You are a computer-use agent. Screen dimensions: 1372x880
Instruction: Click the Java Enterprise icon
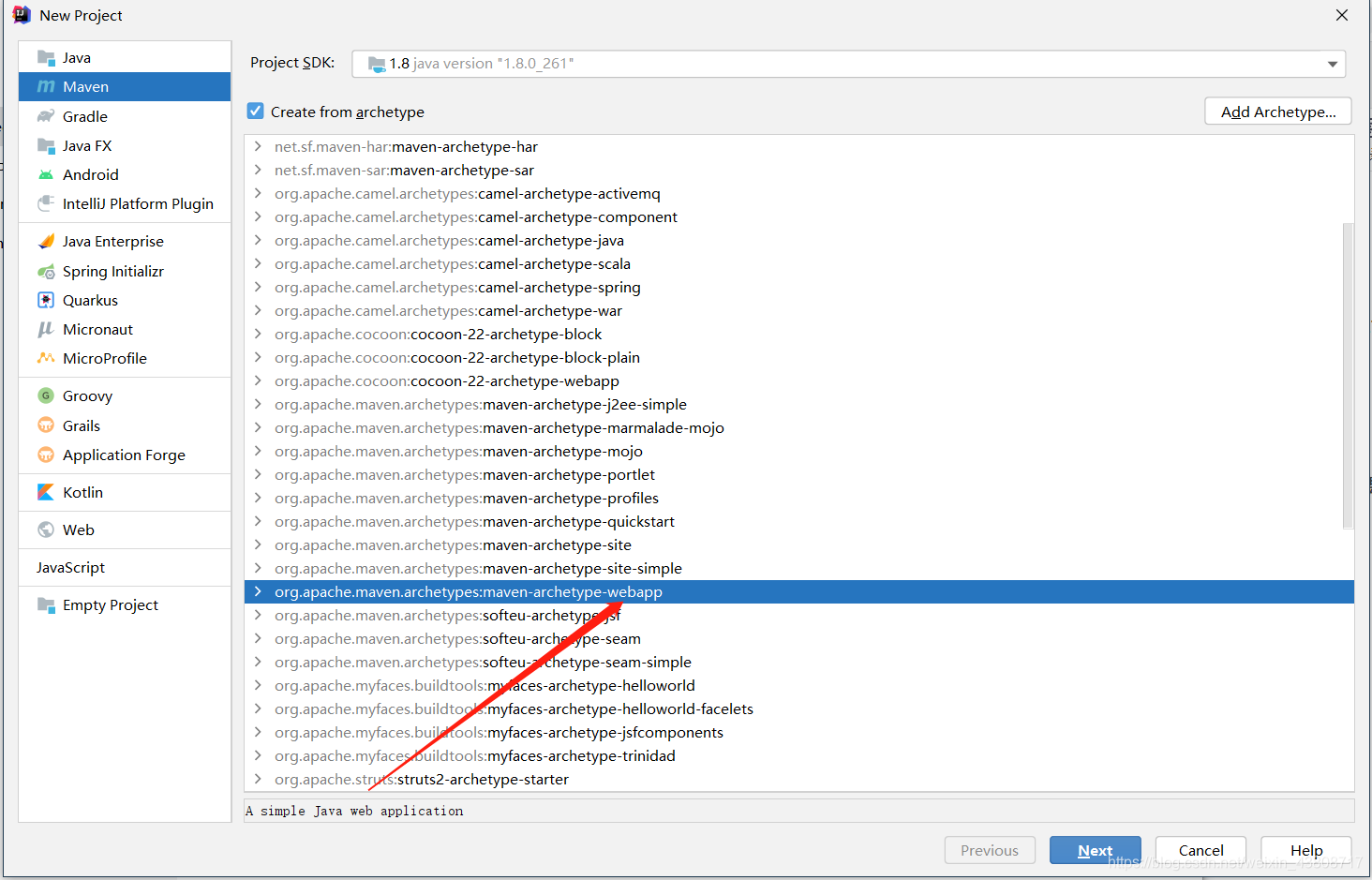pyautogui.click(x=46, y=241)
